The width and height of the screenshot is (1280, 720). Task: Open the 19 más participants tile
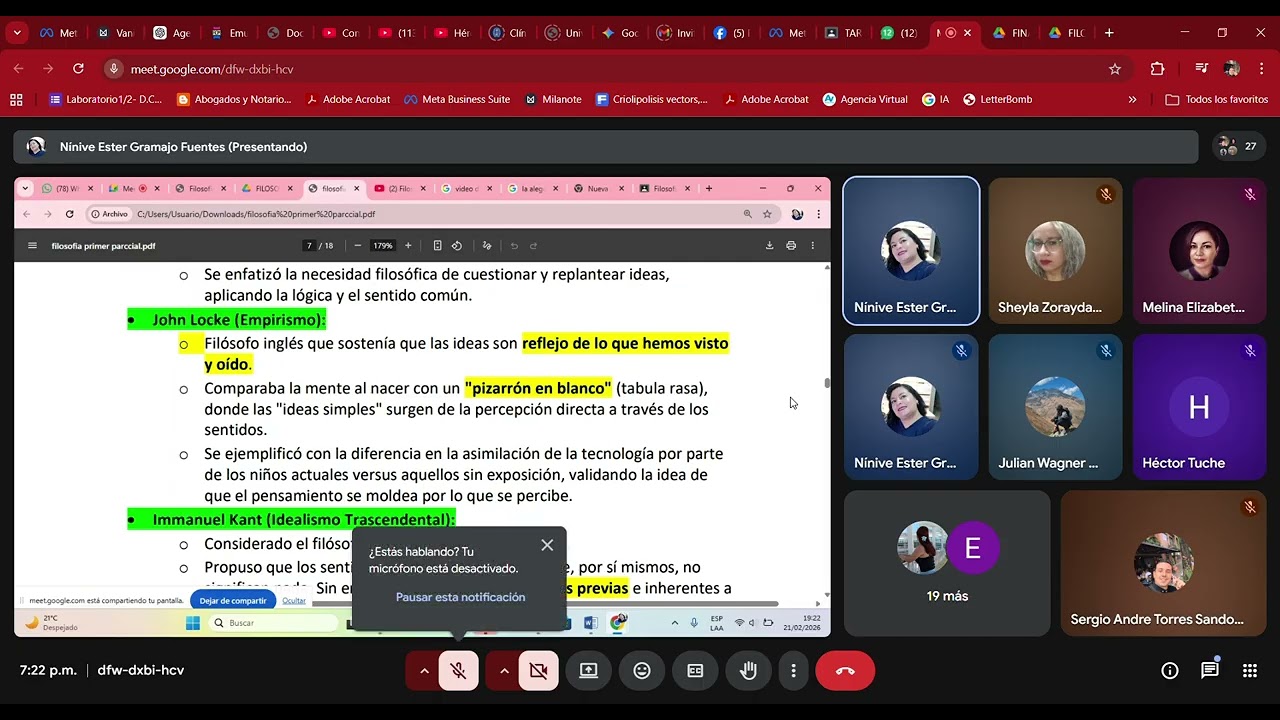[947, 563]
